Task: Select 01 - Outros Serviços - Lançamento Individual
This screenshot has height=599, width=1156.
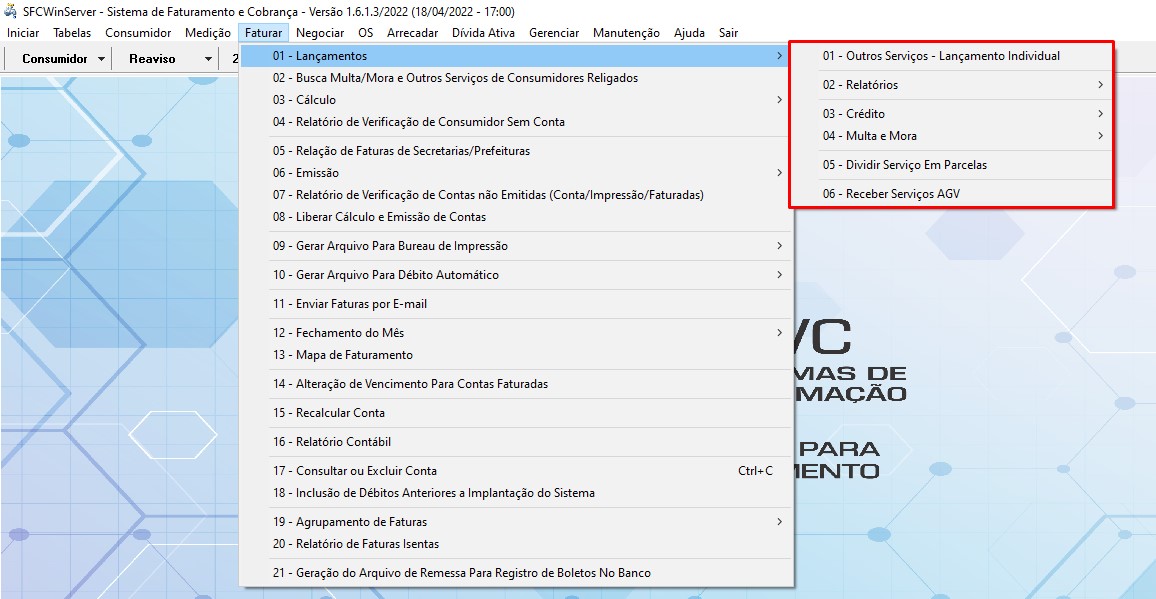Action: pos(941,56)
